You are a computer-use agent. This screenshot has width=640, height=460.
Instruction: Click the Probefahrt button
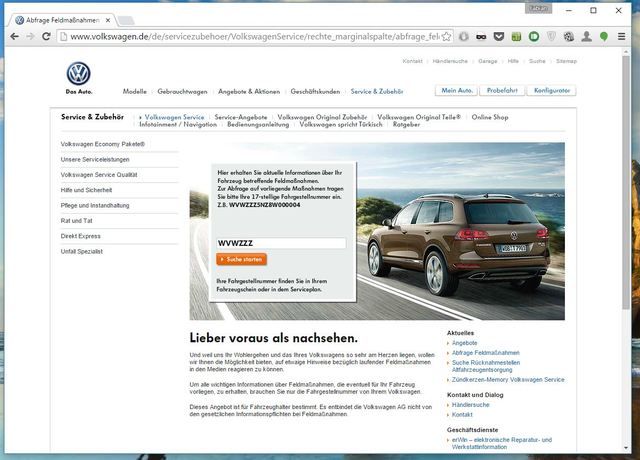point(502,91)
